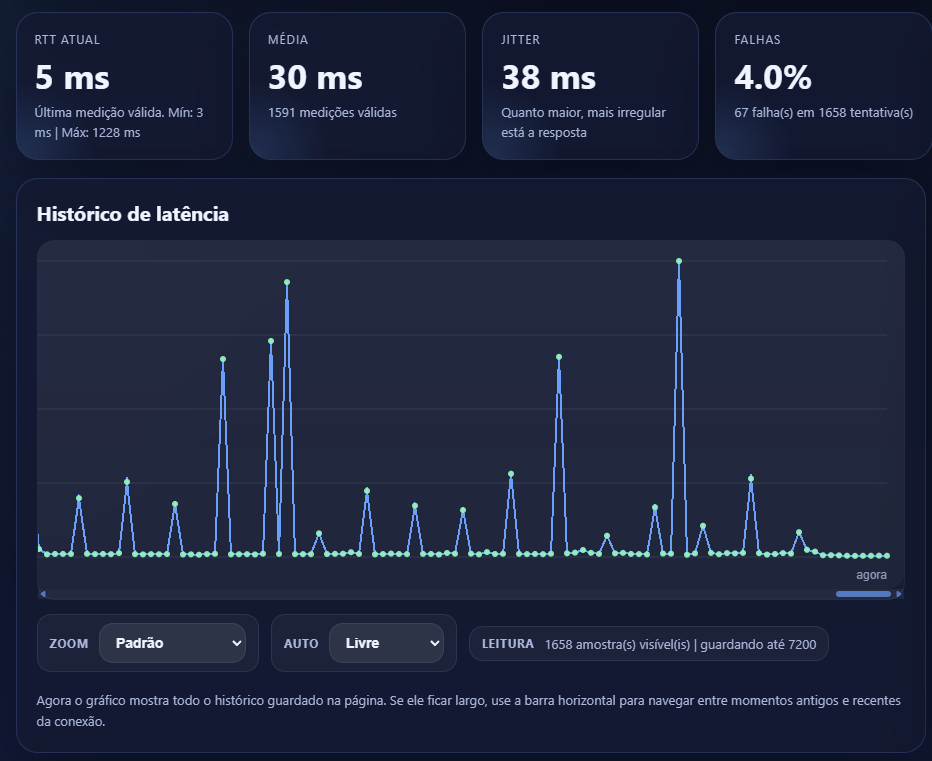
Task: Click the "67 falha(s) em 1658 tentativa(s)" text
Action: click(822, 112)
